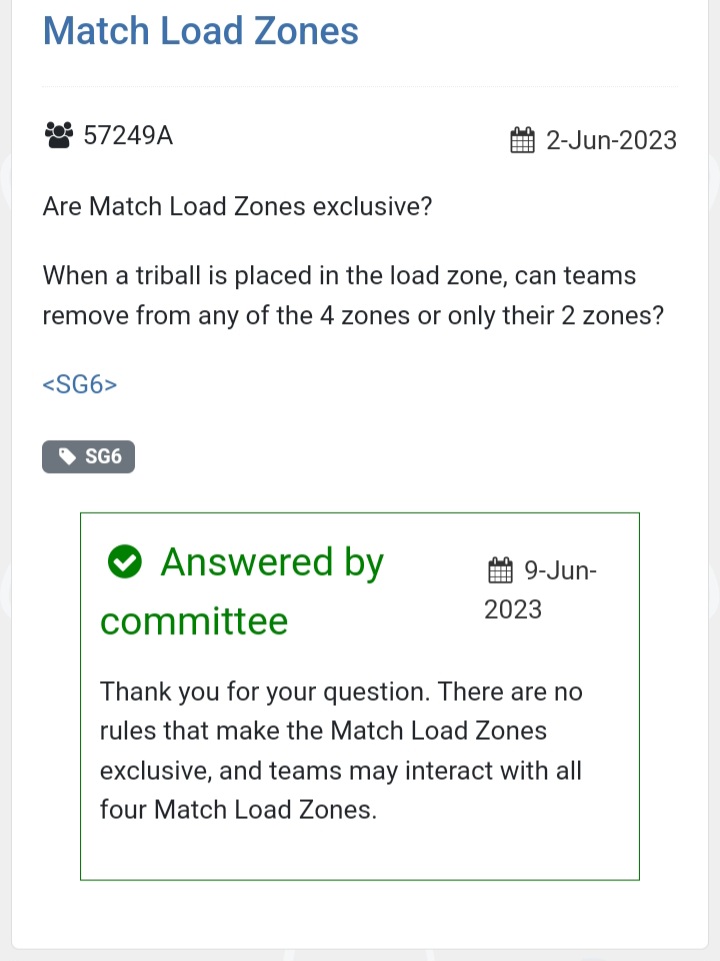720x961 pixels.
Task: Click the '9-Jun-' answer date text
Action: tap(561, 571)
